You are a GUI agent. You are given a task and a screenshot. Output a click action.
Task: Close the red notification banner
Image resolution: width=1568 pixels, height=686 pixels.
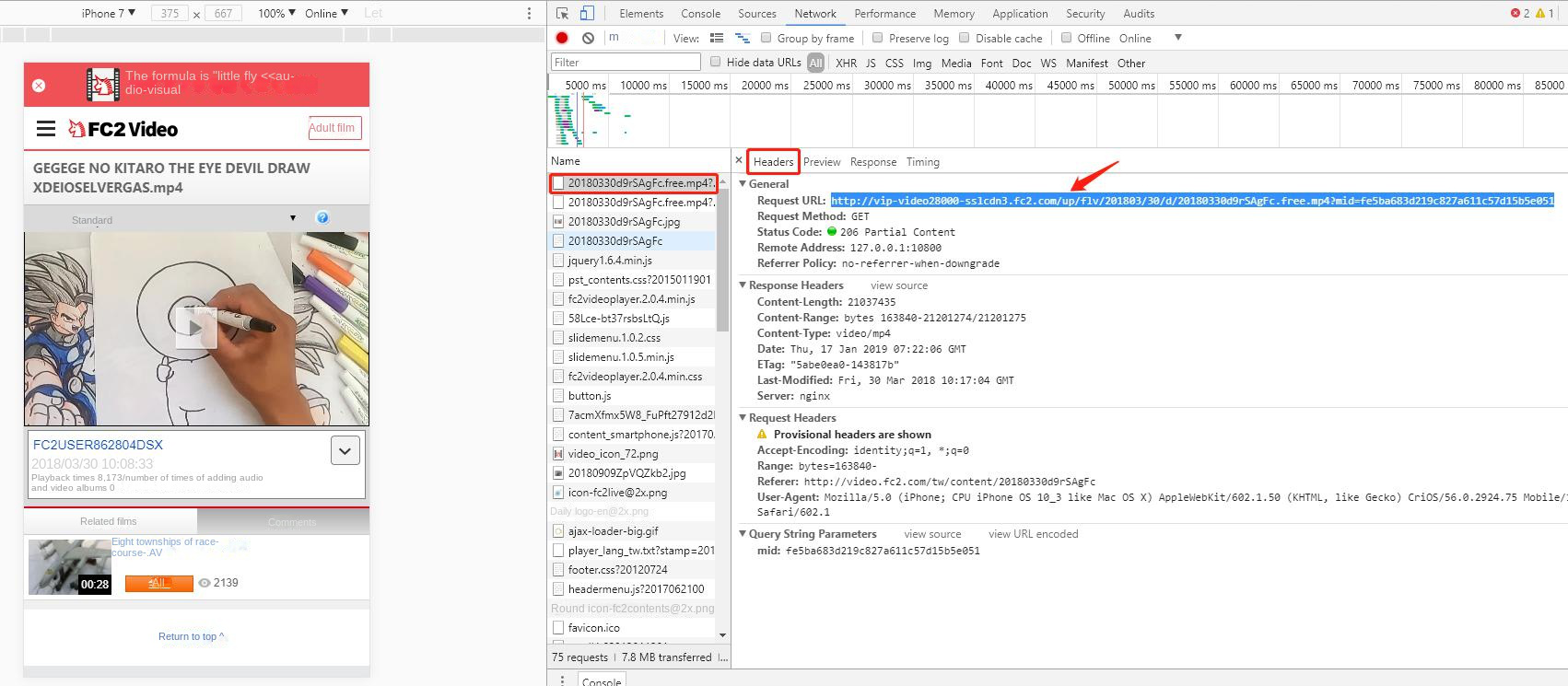coord(39,85)
